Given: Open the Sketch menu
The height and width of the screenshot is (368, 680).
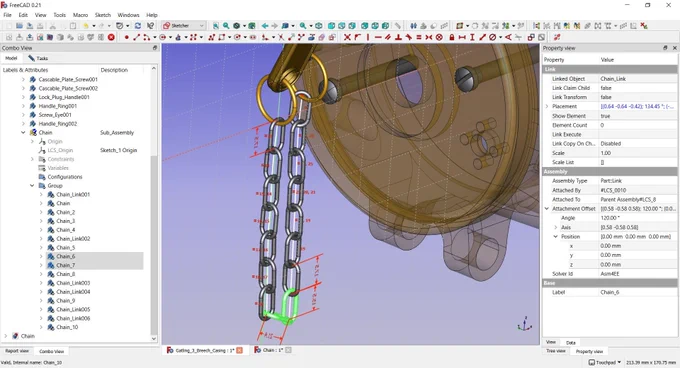Looking at the screenshot, I should tap(103, 15).
